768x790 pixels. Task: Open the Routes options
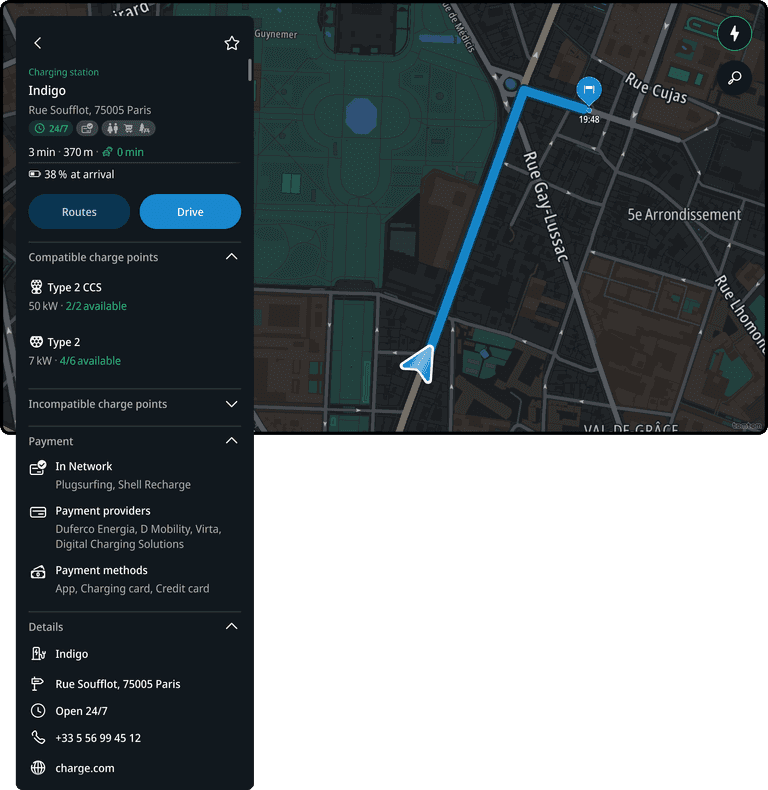tap(79, 212)
